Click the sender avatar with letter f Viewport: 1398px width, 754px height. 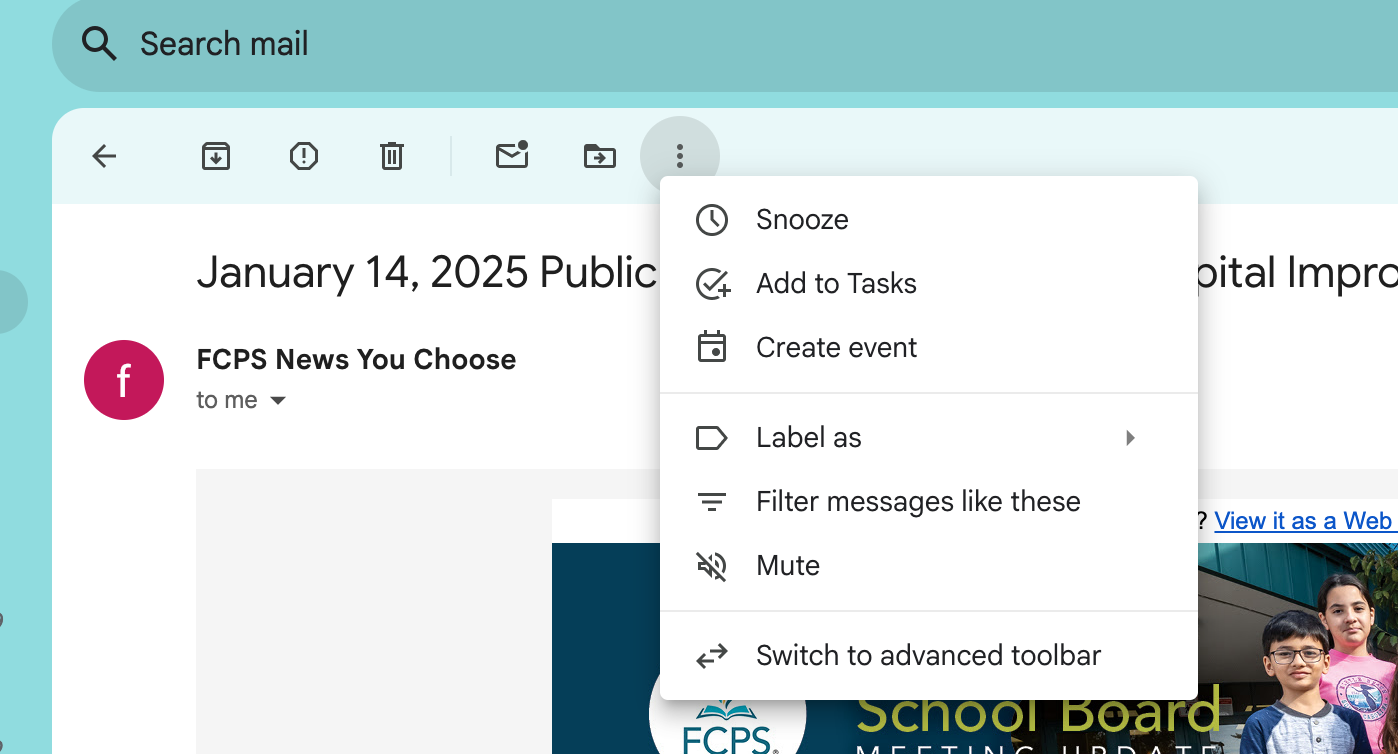(124, 380)
